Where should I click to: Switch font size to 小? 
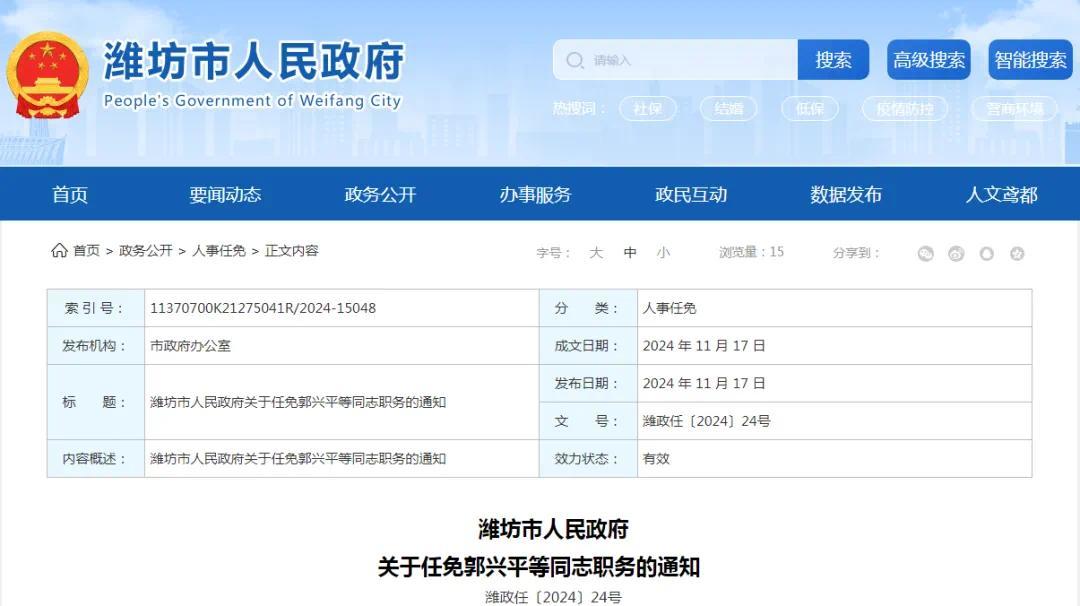coord(662,253)
